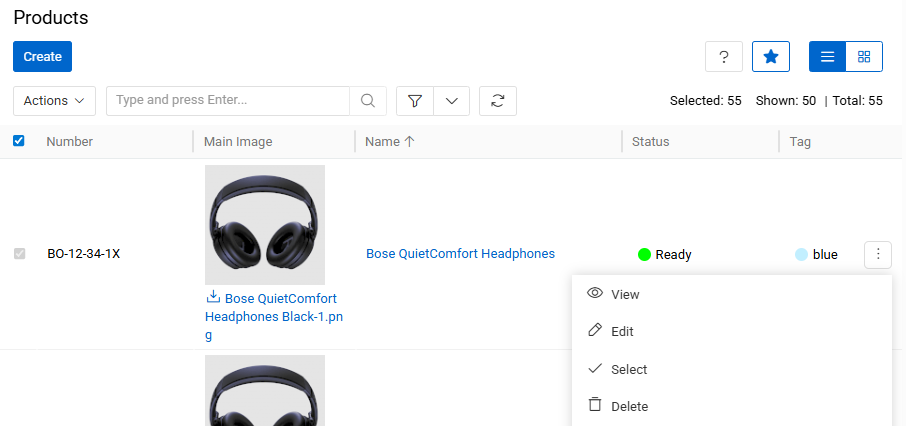Screen dimensions: 906x426
Task: Toggle checkbox for row BO-12-34-1X
Action: pyautogui.click(x=19, y=253)
